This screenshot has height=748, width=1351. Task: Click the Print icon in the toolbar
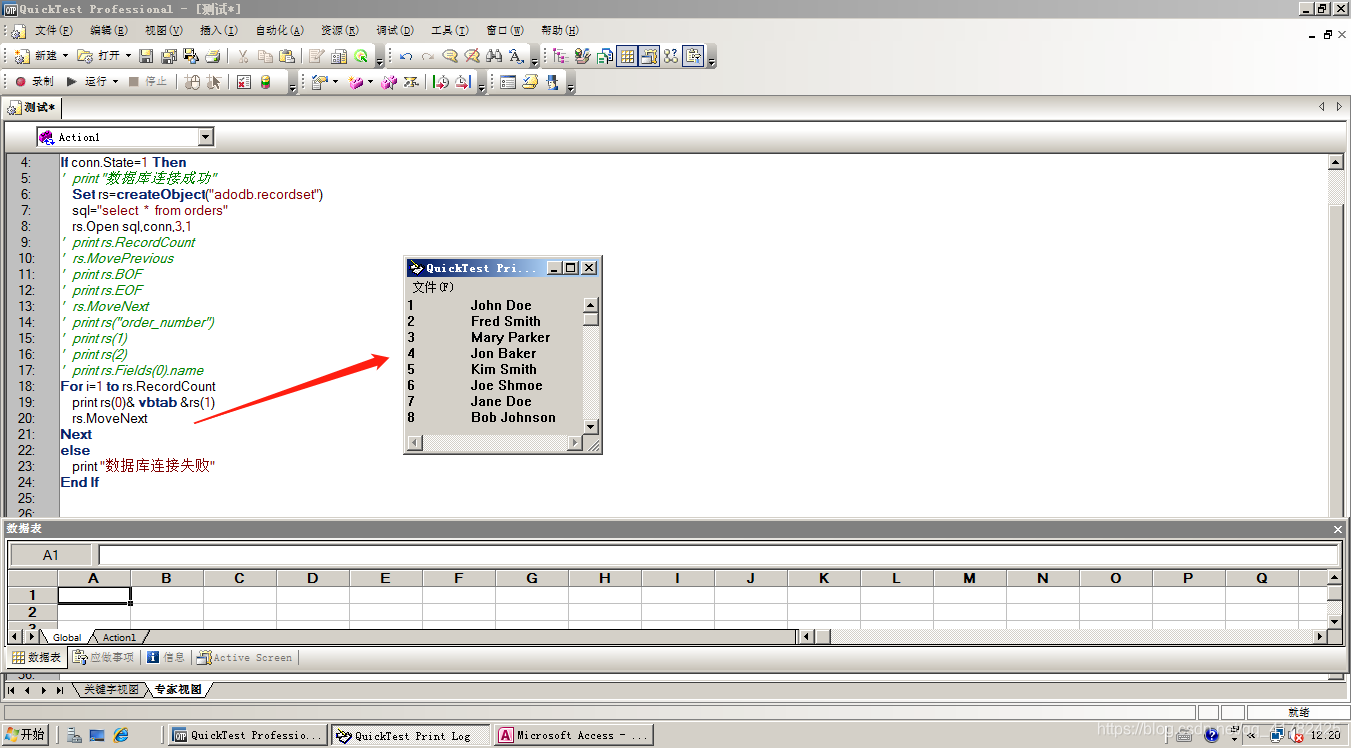tap(212, 56)
